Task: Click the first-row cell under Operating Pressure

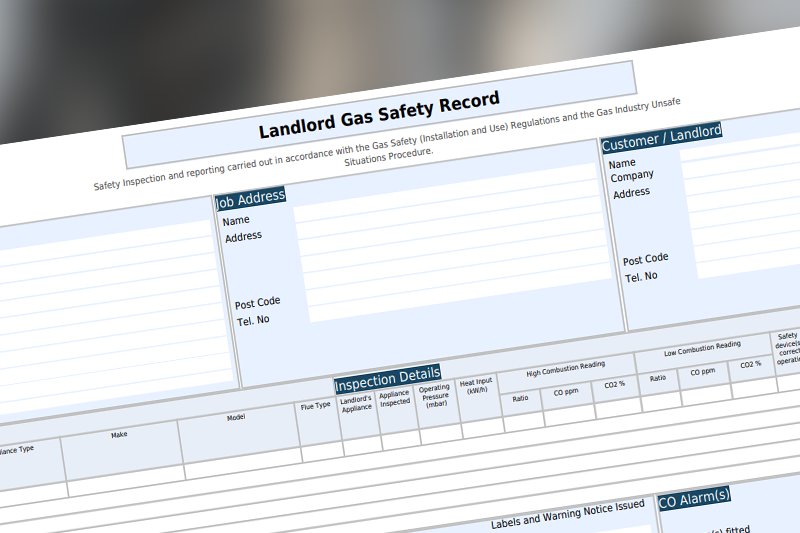Action: tap(441, 434)
